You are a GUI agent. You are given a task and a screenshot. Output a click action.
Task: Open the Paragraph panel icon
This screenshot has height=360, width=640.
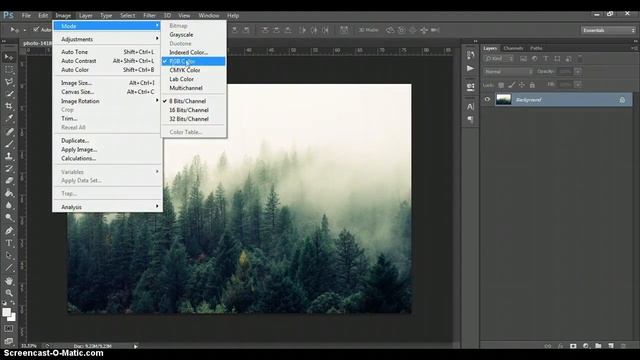(470, 119)
